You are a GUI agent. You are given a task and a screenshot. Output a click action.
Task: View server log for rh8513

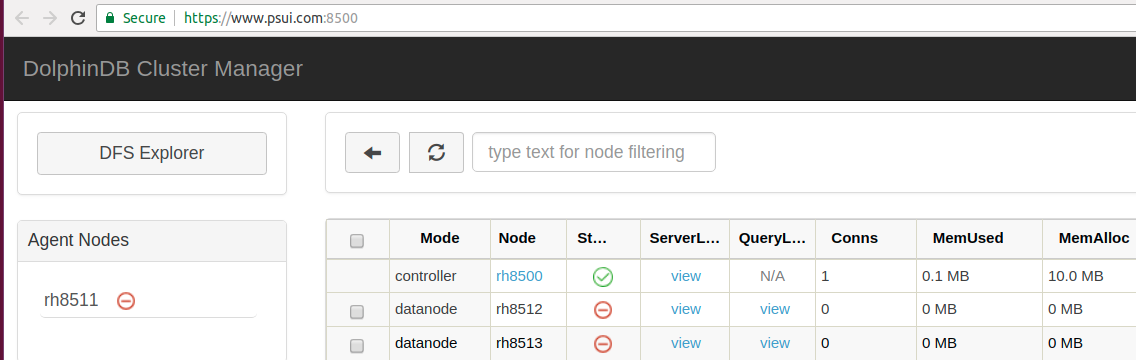pos(685,343)
